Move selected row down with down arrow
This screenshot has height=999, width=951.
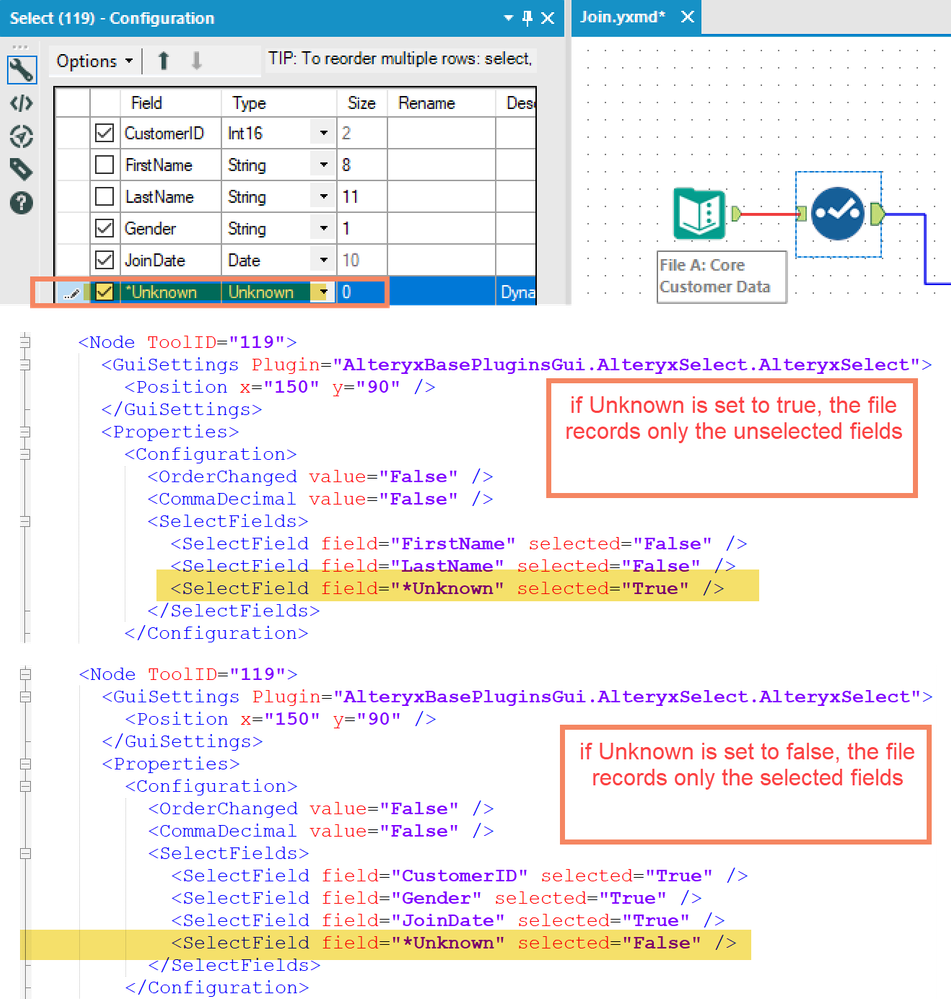pos(196,61)
